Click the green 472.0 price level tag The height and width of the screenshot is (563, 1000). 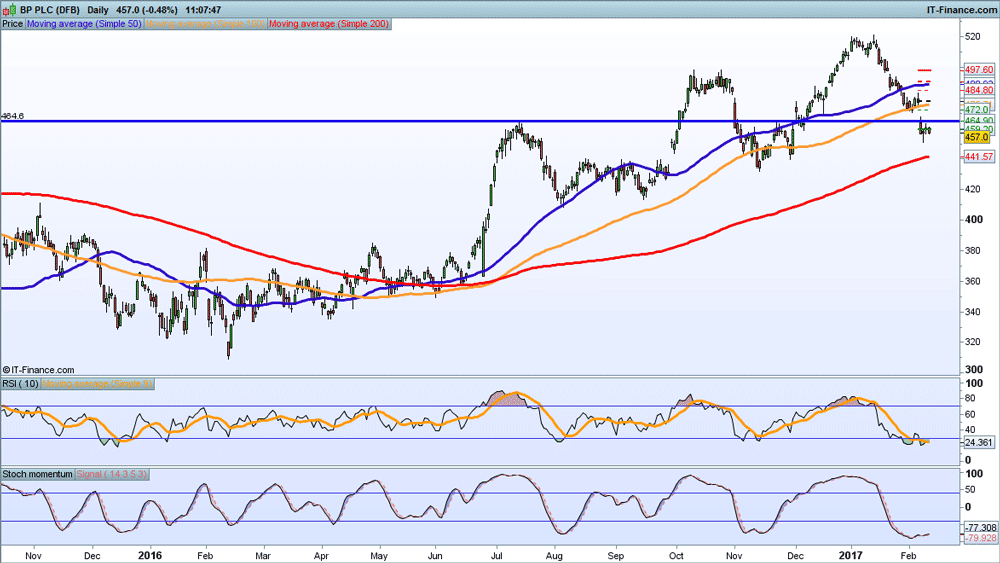[x=976, y=109]
